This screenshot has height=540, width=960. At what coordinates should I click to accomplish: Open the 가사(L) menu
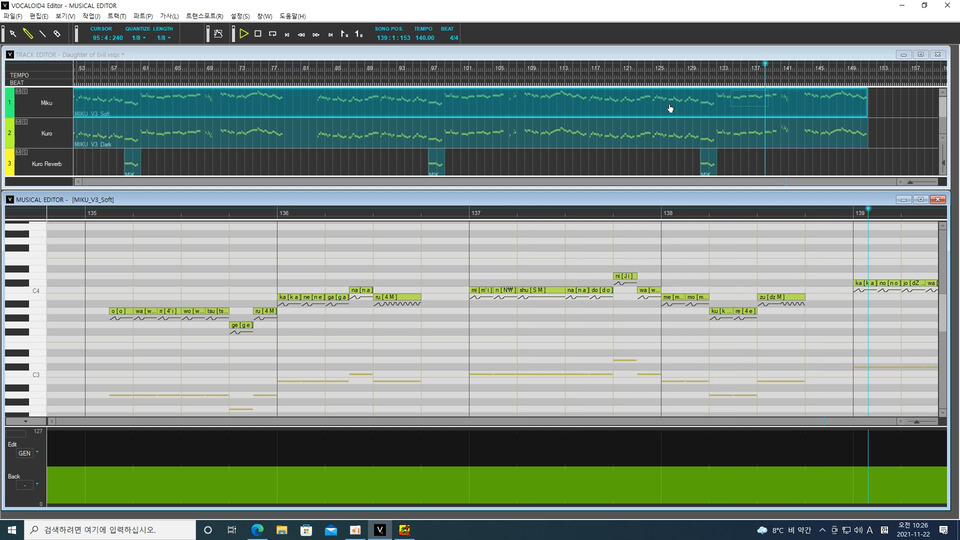coord(169,17)
